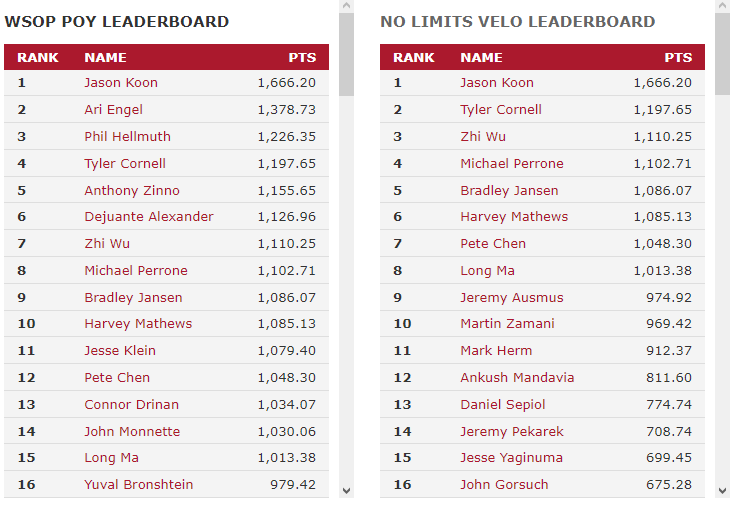
Task: Click the PTS header of the WSOP POY table
Action: click(302, 58)
